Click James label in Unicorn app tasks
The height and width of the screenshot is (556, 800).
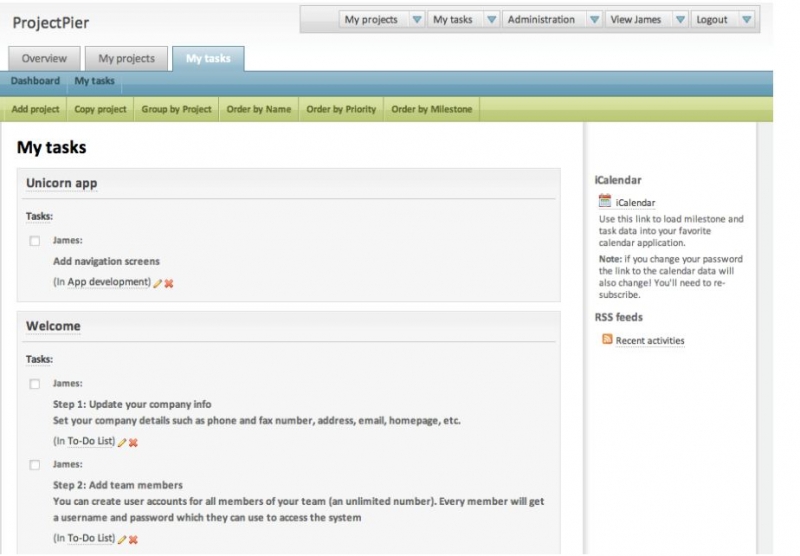coord(67,240)
